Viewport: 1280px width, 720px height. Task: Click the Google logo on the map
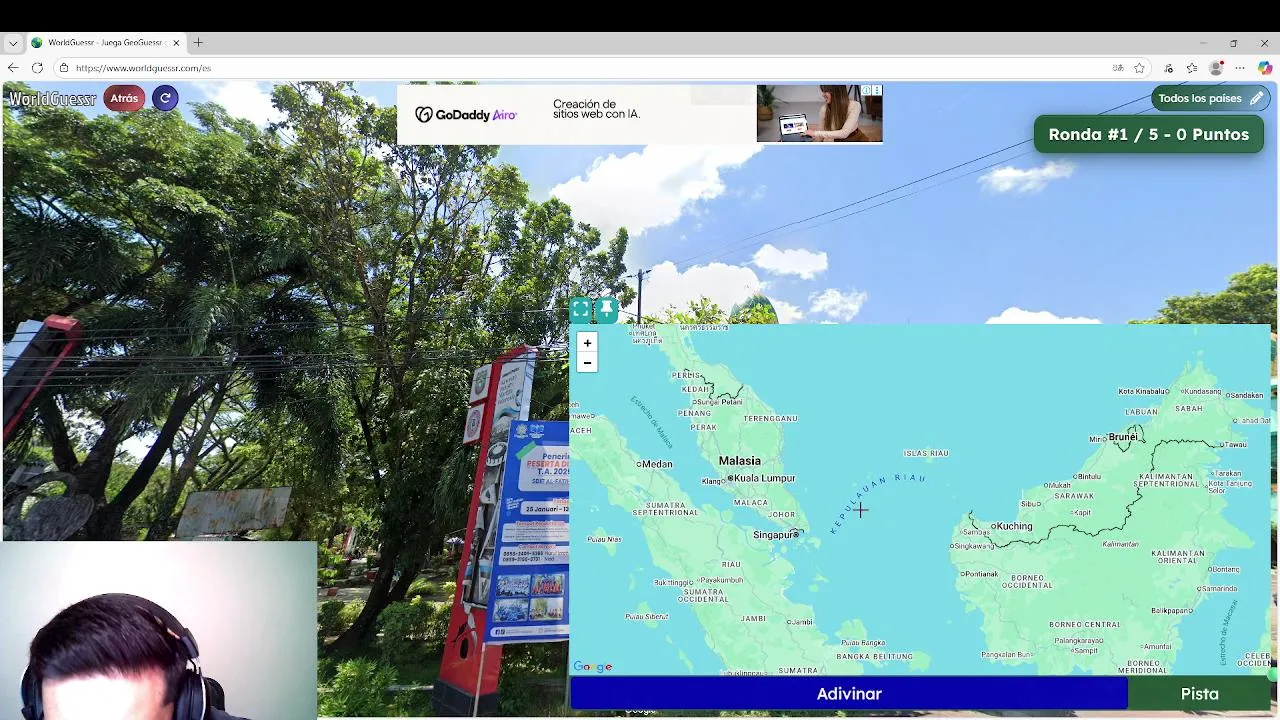[x=593, y=667]
